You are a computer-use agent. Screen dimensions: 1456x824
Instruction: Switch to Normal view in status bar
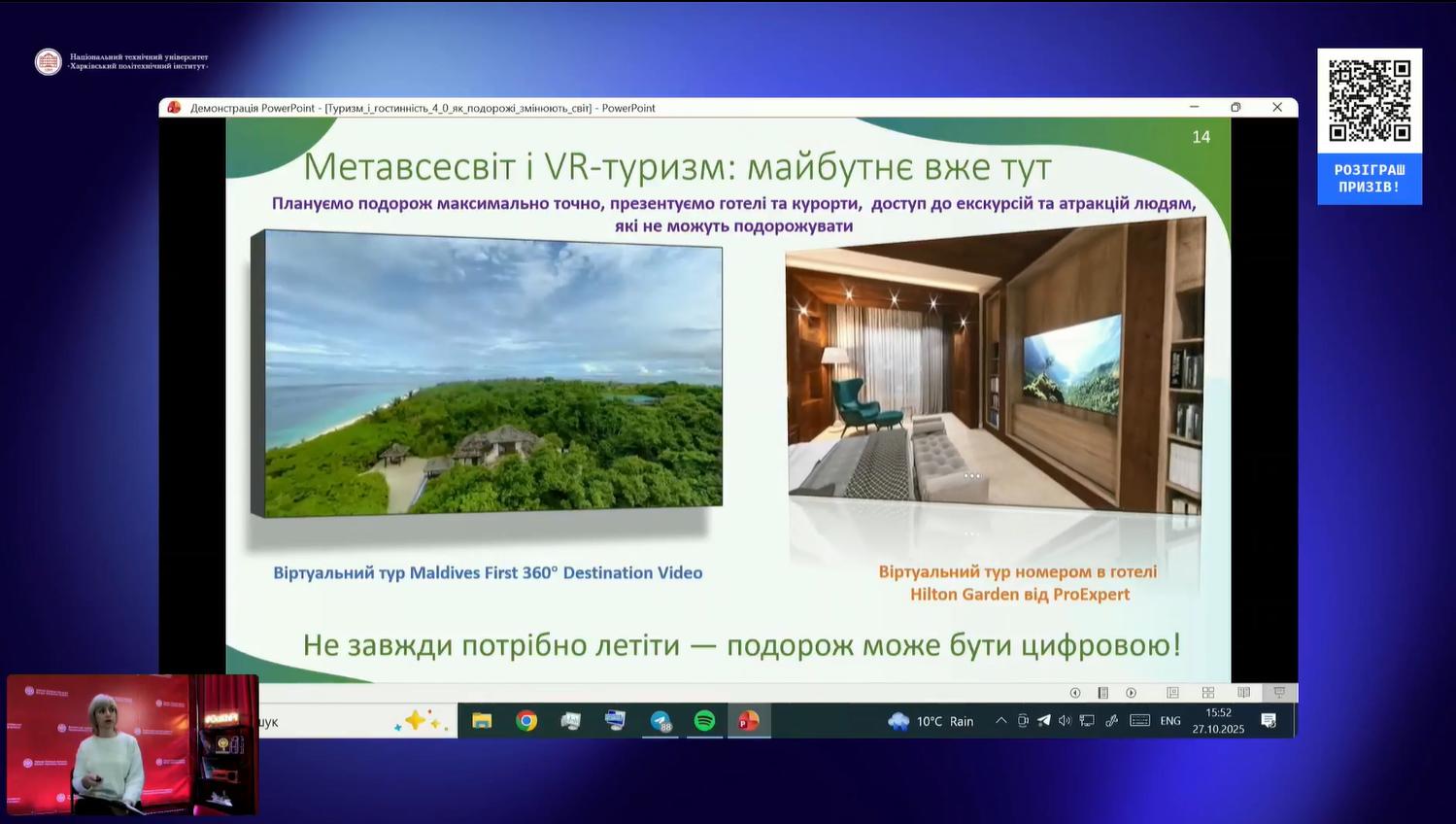[1172, 693]
